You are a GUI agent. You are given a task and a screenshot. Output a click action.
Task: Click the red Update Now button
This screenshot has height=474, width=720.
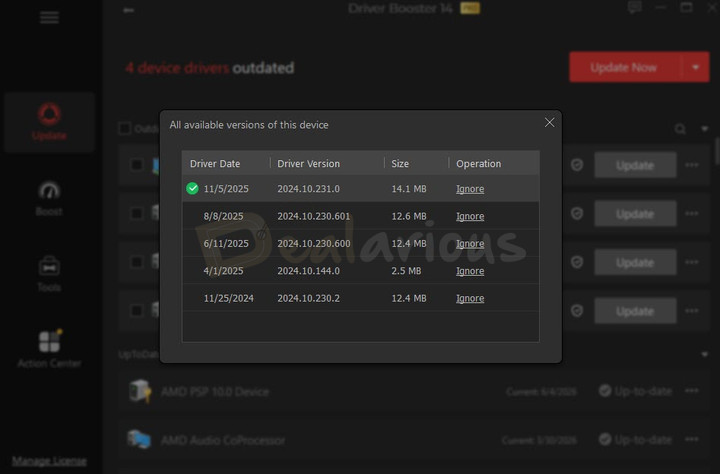(x=625, y=67)
